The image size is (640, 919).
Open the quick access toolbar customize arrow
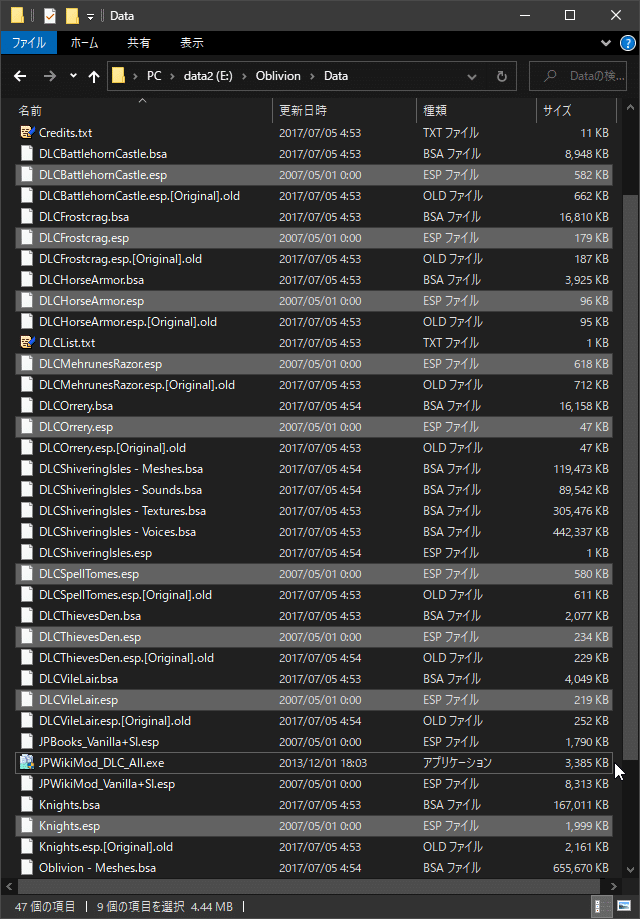click(x=90, y=16)
